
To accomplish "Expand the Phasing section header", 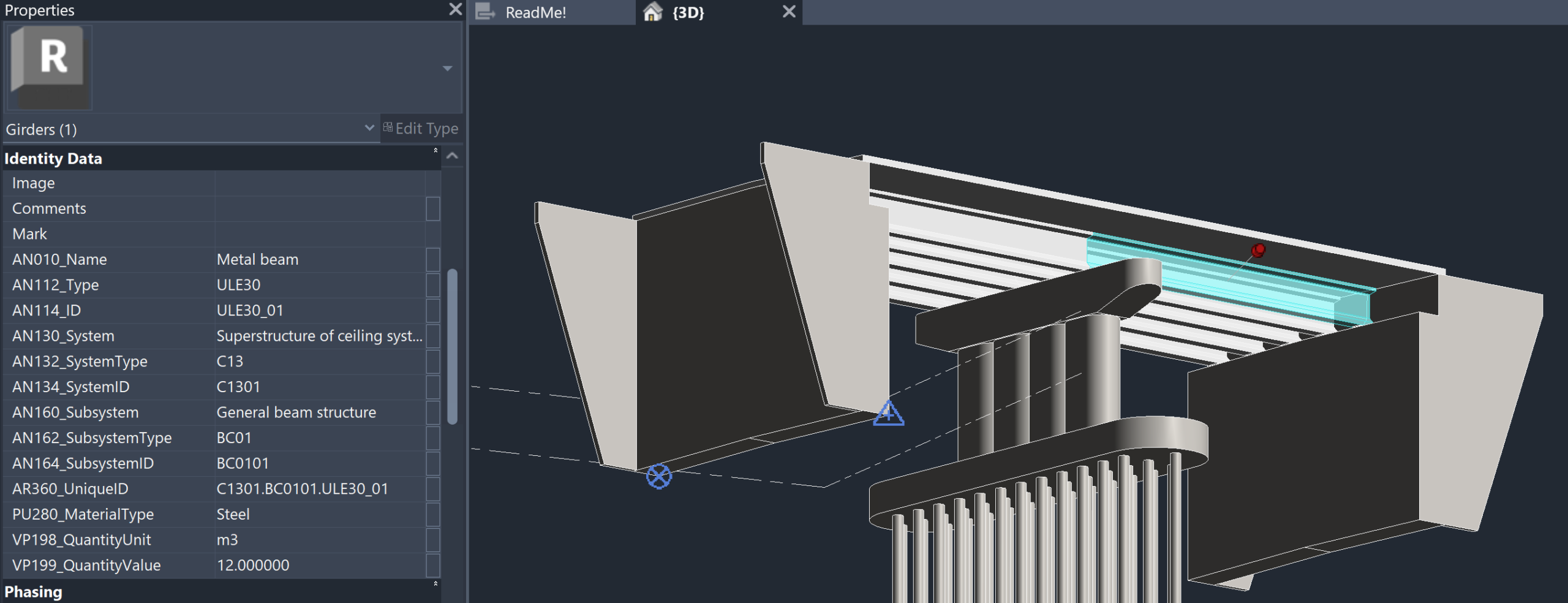I will click(x=435, y=584).
